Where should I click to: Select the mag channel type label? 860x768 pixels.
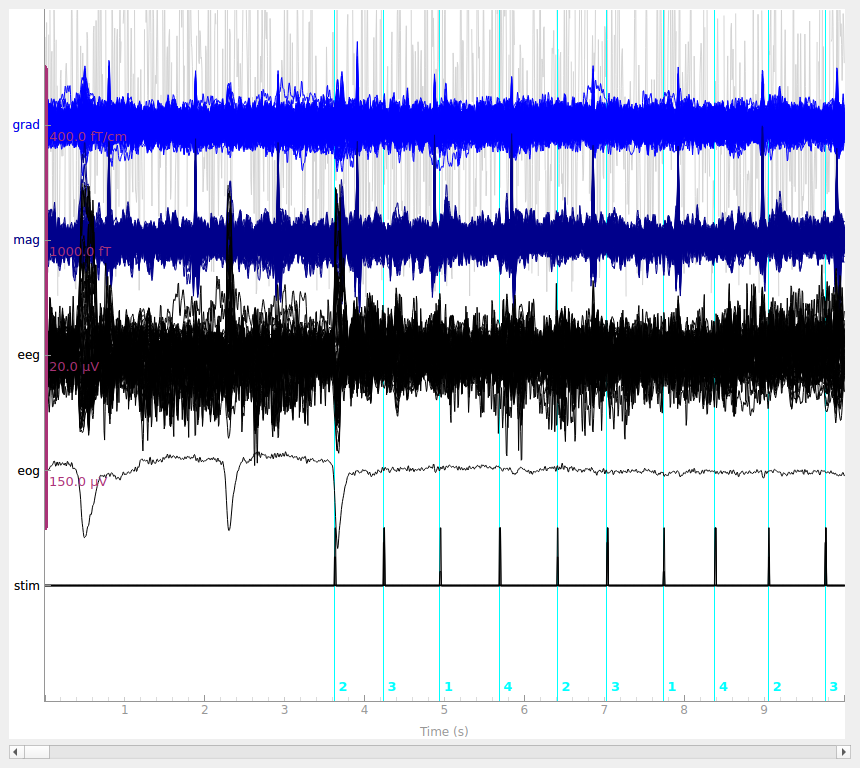(26, 240)
